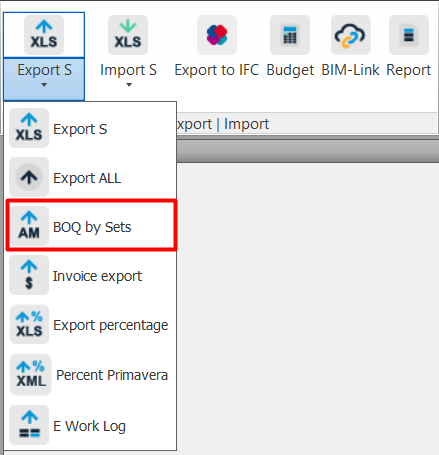The image size is (439, 455).
Task: Expand the Import S dropdown arrow
Action: 129,85
